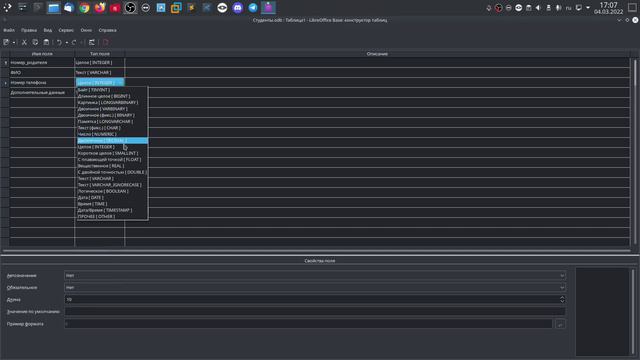Choose SMALLINT from the field type list
Image resolution: width=640 pixels, height=360 pixels.
(x=112, y=153)
